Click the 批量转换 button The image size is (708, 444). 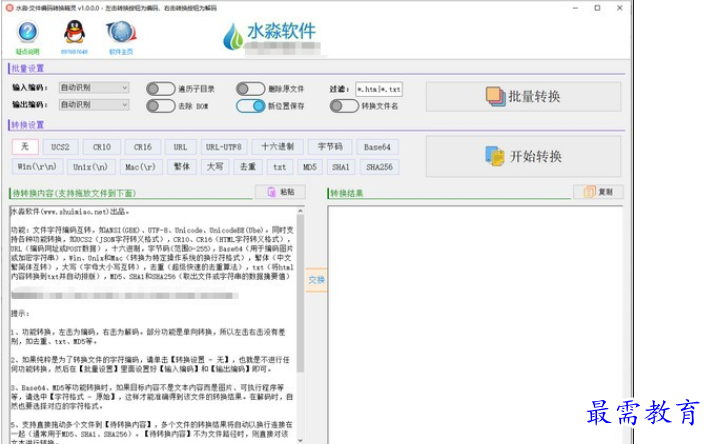click(x=523, y=97)
